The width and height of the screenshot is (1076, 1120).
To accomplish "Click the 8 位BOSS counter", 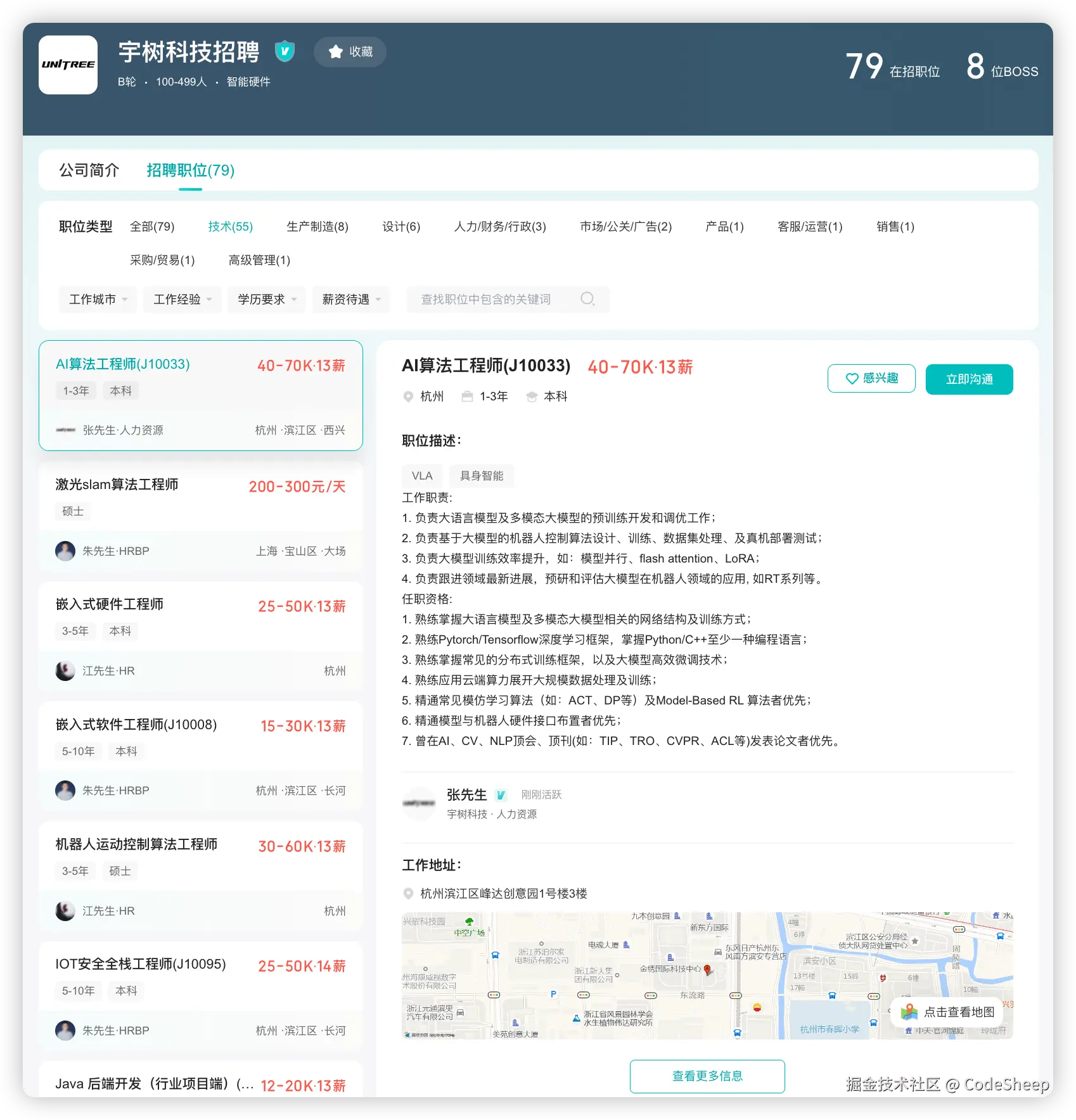I will (1002, 67).
